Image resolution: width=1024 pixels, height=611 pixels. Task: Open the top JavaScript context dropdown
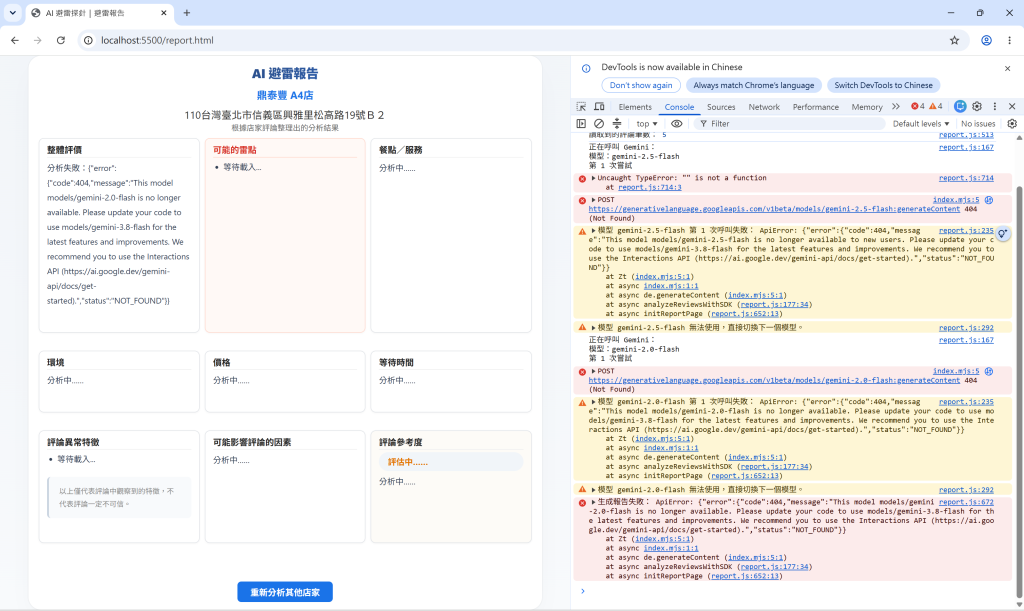click(647, 123)
